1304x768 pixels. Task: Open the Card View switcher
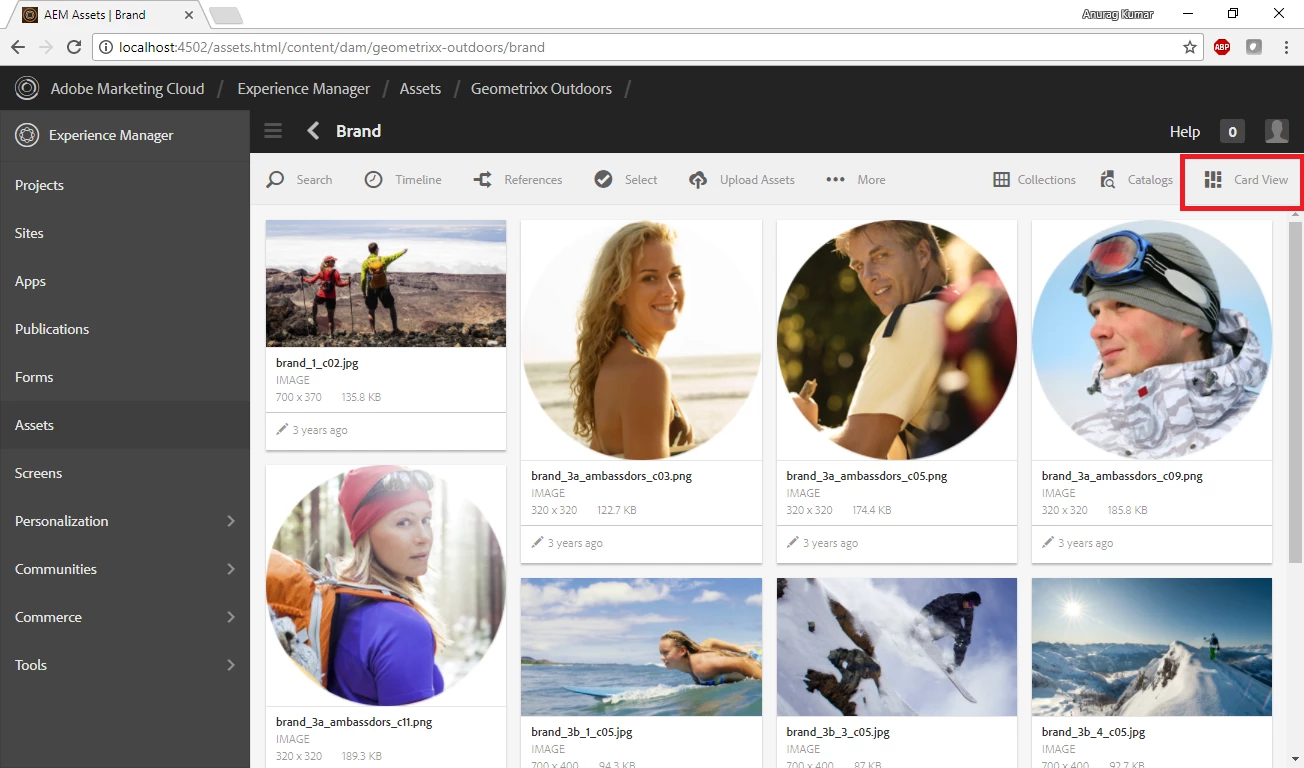[x=1245, y=180]
